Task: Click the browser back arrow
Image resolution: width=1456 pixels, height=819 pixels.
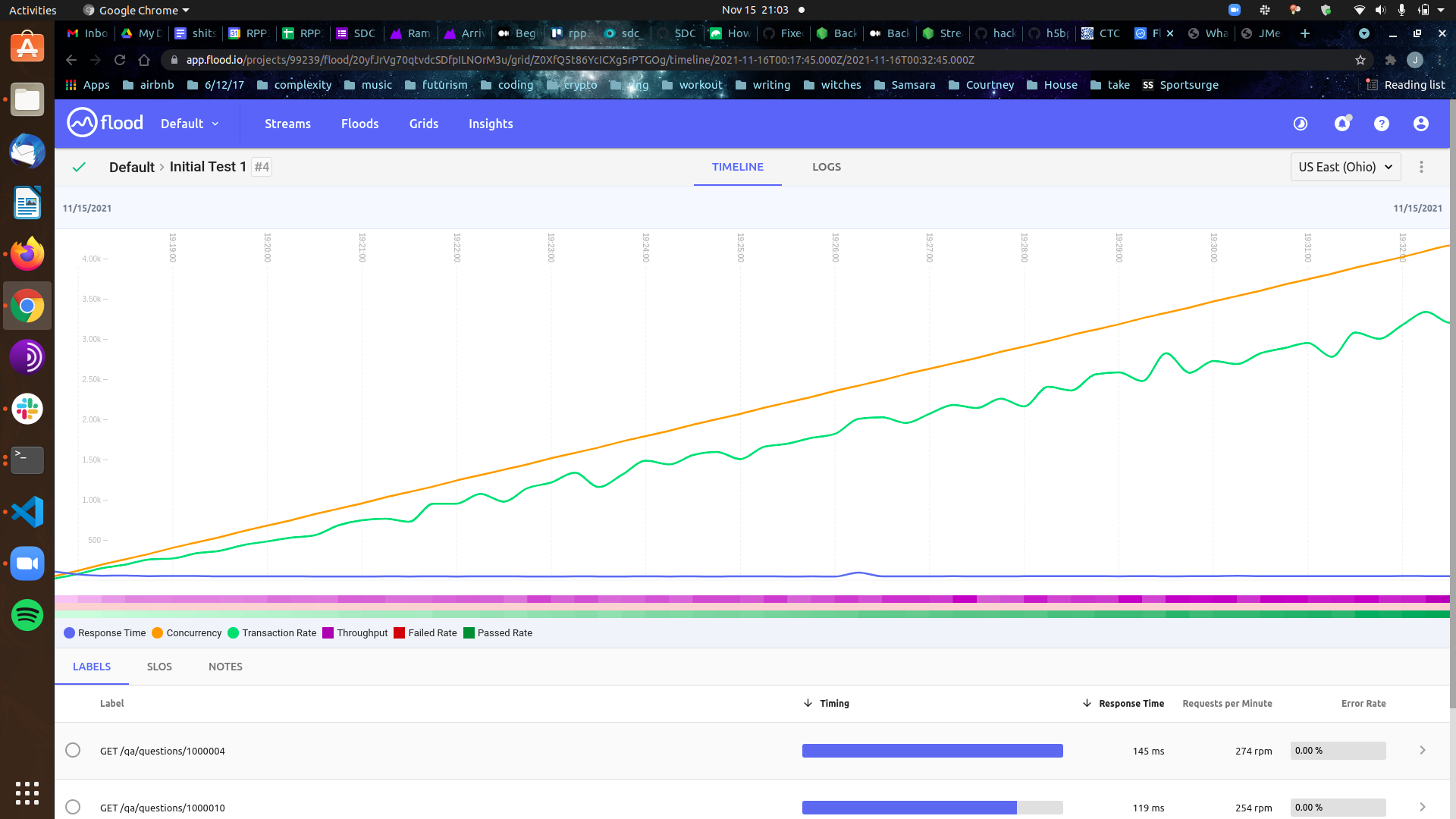Action: [x=71, y=60]
